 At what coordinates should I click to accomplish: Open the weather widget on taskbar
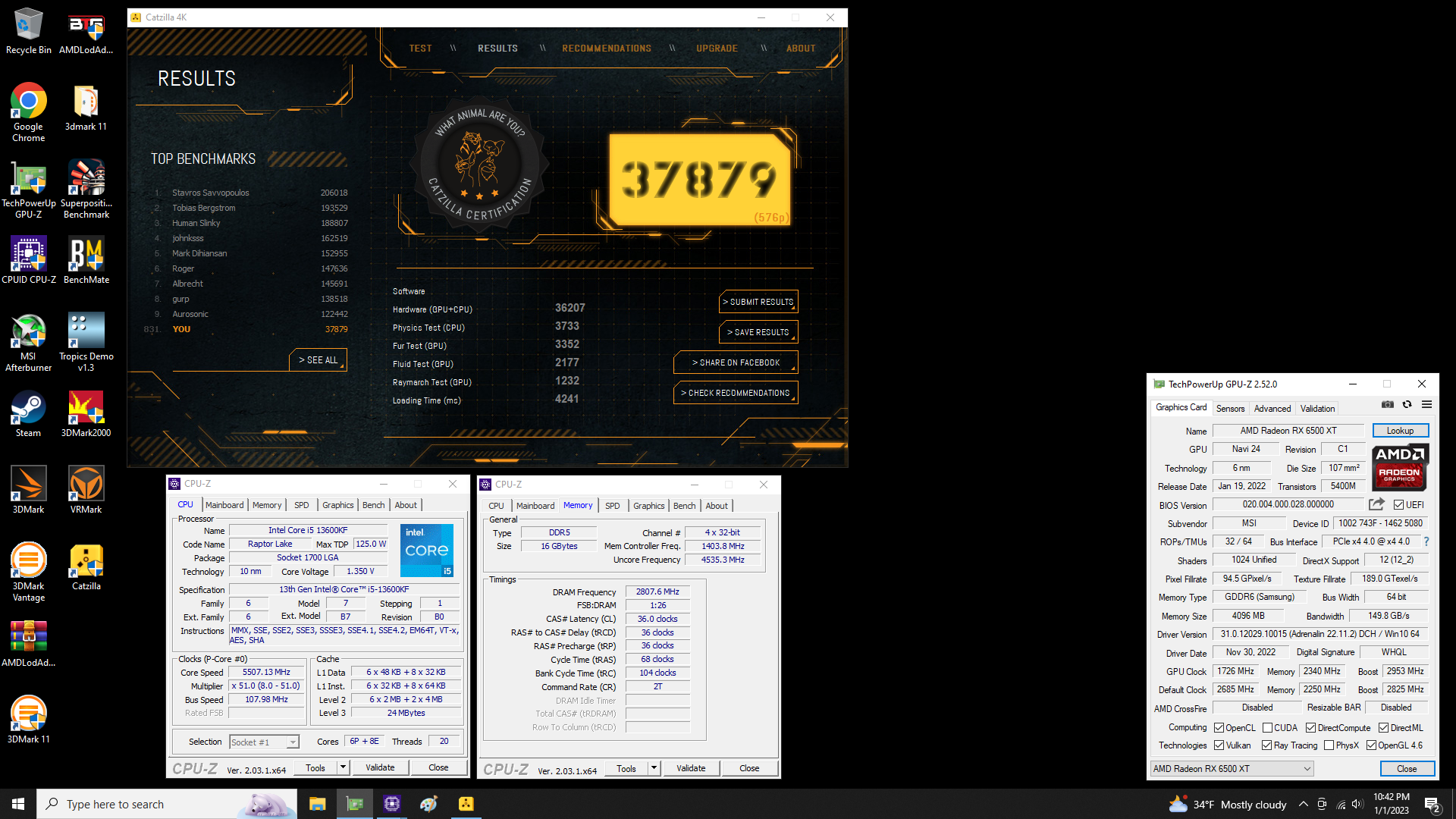point(1228,804)
